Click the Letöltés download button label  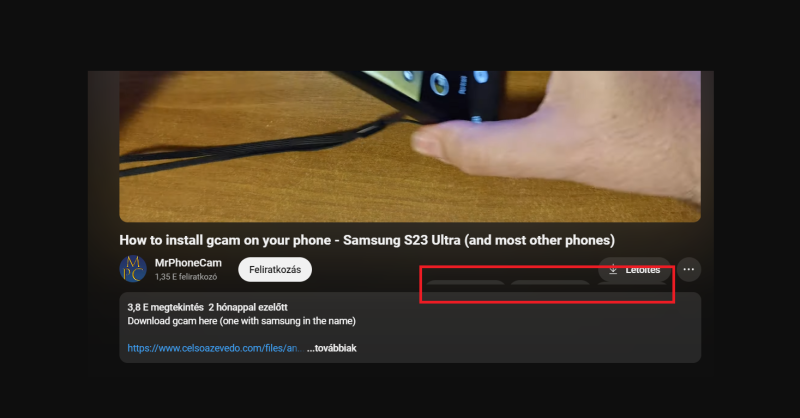(642, 270)
